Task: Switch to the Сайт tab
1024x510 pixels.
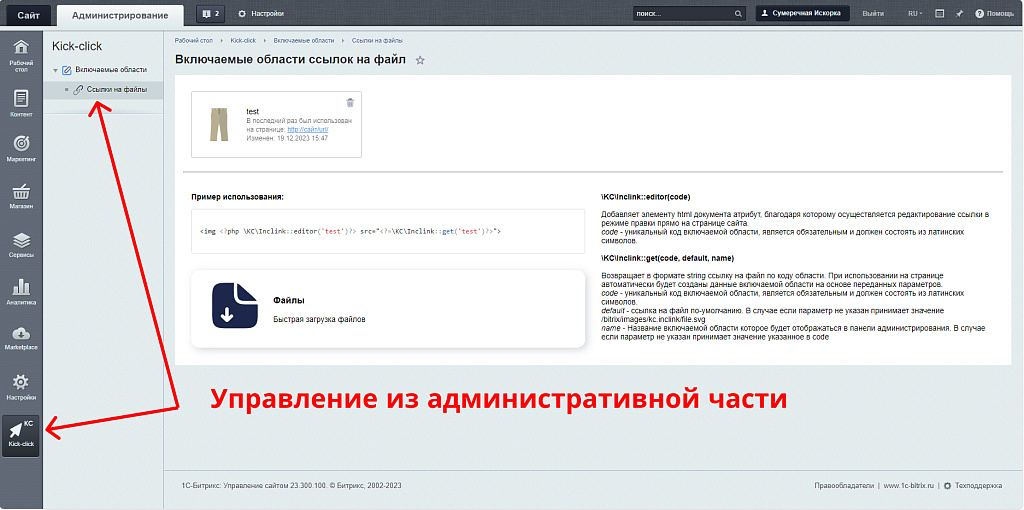Action: (x=29, y=14)
